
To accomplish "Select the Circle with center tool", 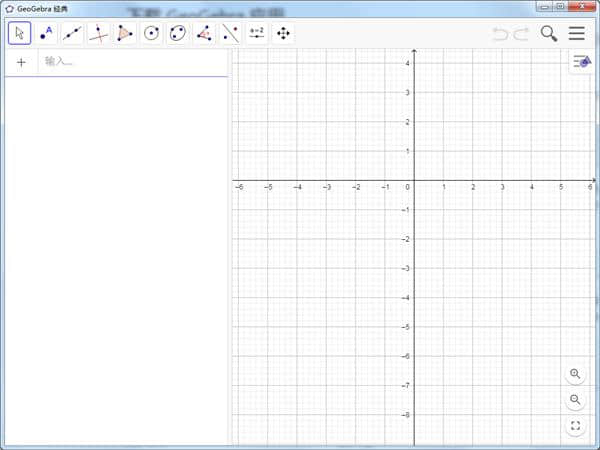I will (151, 33).
